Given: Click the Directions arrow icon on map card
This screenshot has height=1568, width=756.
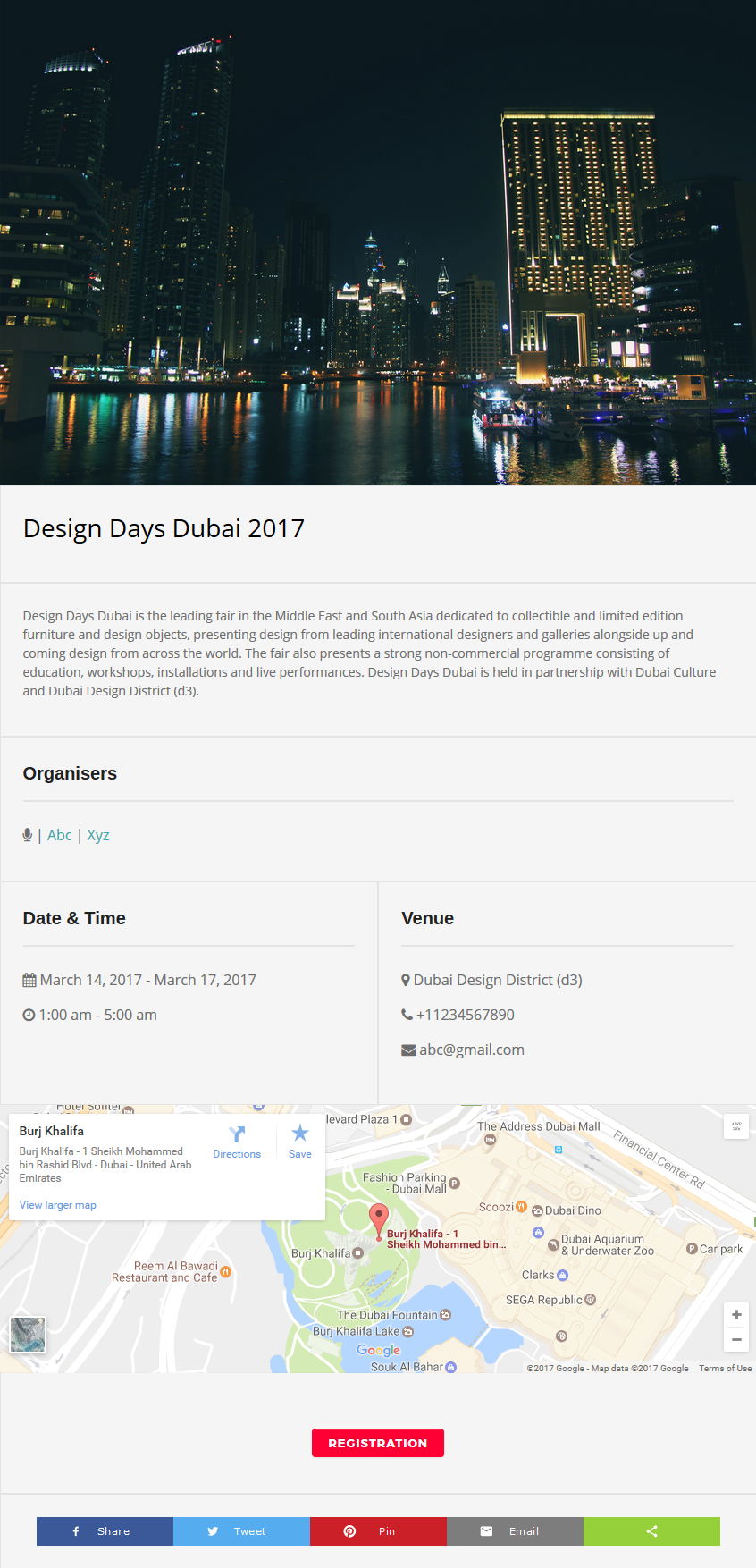Looking at the screenshot, I should 237,1134.
